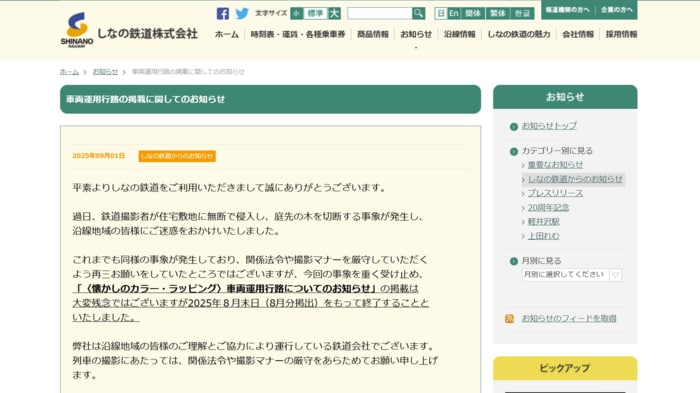Open お知らせのフィードを取得 link
Screen dimensions: 700x393
pyautogui.click(x=569, y=318)
